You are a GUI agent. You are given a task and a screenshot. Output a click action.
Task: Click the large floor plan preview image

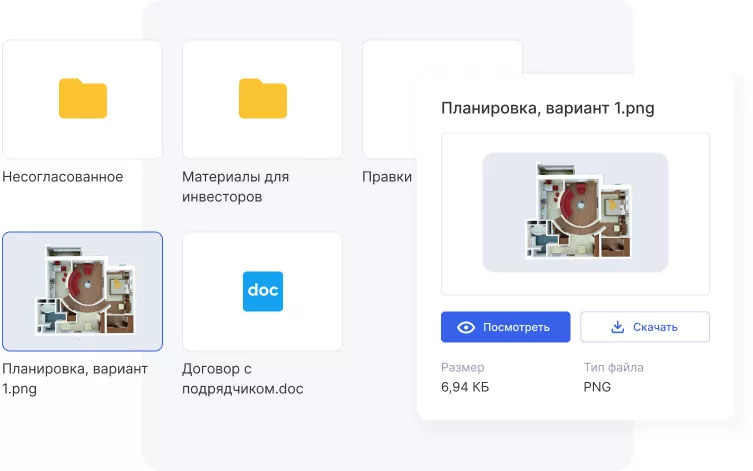(x=575, y=212)
